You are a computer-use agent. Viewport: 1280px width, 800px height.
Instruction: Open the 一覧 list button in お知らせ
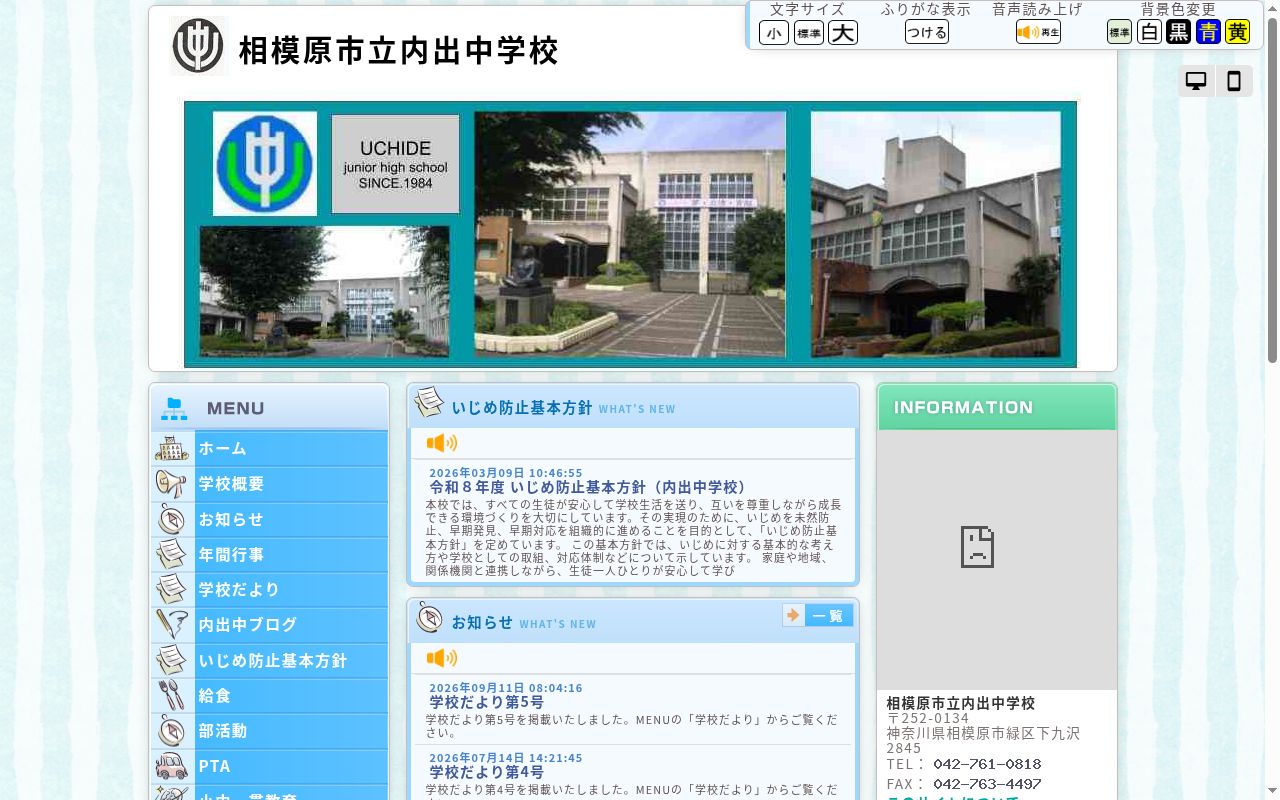pyautogui.click(x=818, y=615)
